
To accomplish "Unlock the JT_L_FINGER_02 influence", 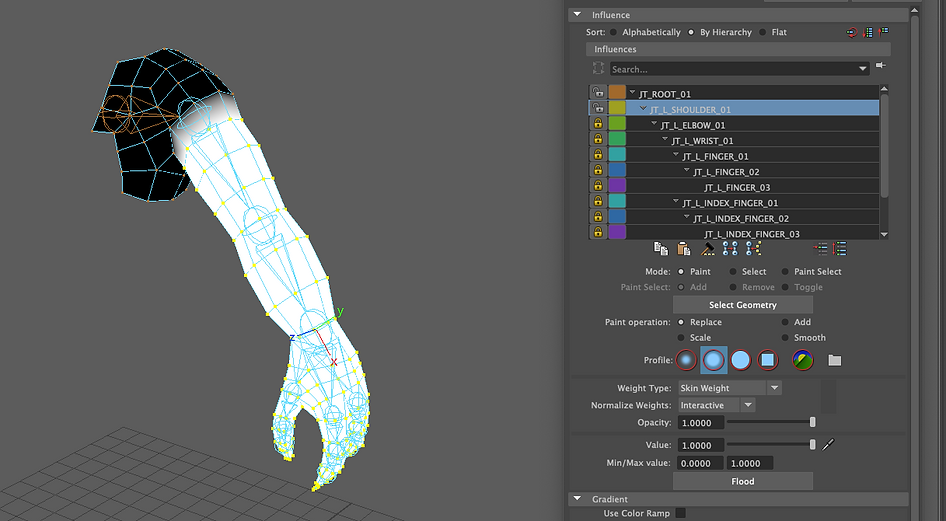I will click(x=598, y=170).
